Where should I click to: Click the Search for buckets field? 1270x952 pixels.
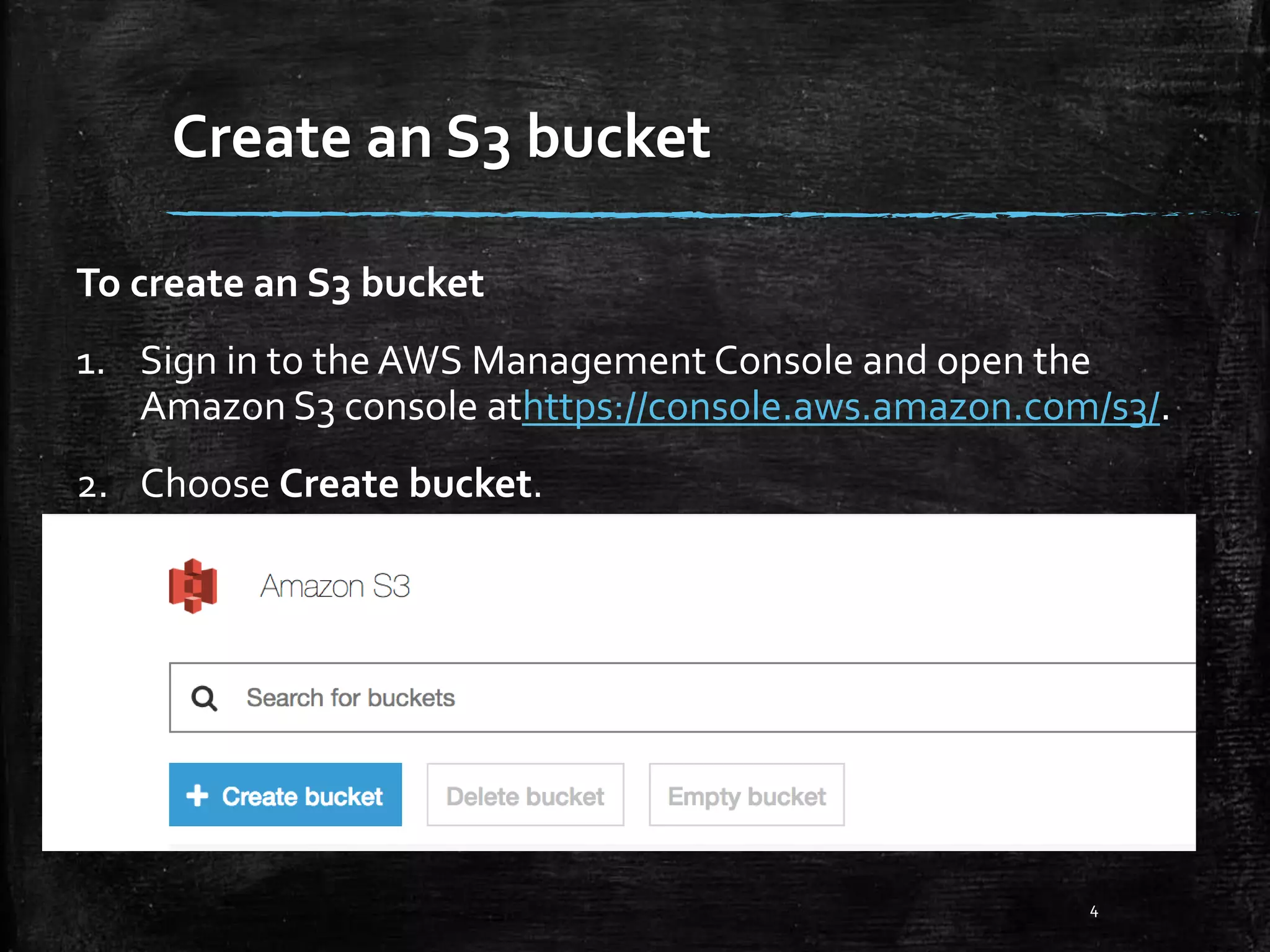click(682, 697)
